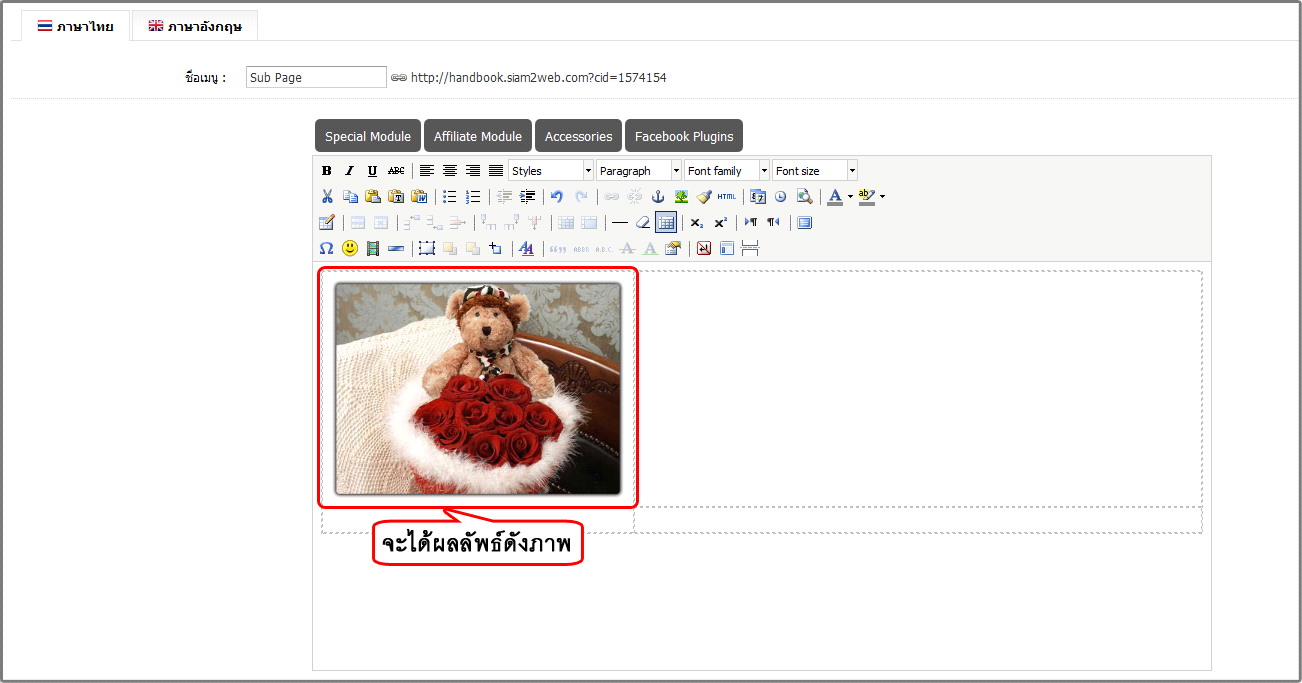1302x683 pixels.
Task: Toggle bold formatting
Action: (327, 171)
